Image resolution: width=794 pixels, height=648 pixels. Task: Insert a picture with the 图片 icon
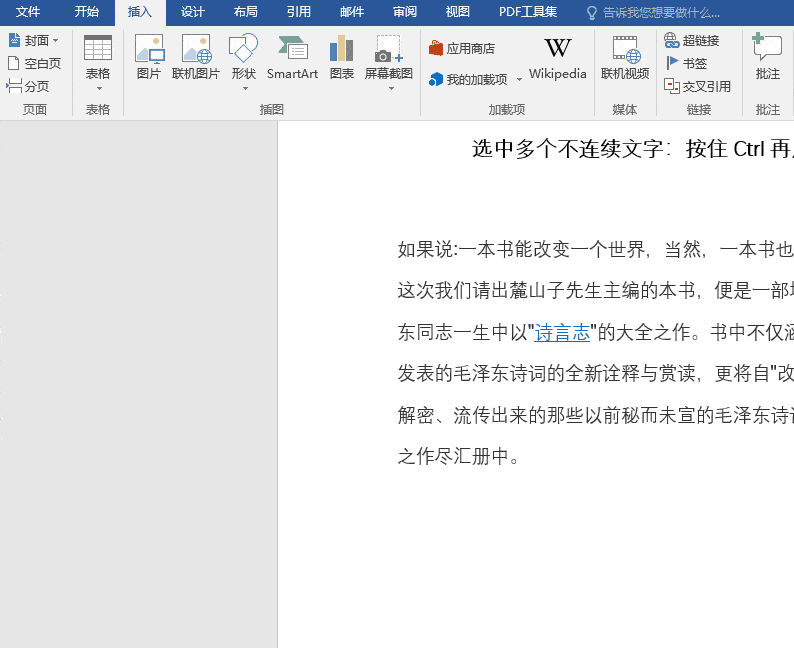point(149,57)
